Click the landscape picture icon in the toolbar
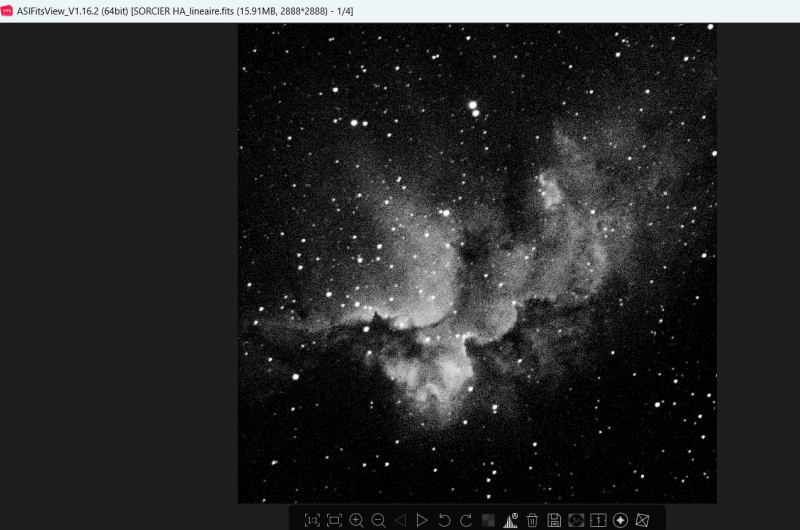This screenshot has width=800, height=530. click(x=576, y=520)
